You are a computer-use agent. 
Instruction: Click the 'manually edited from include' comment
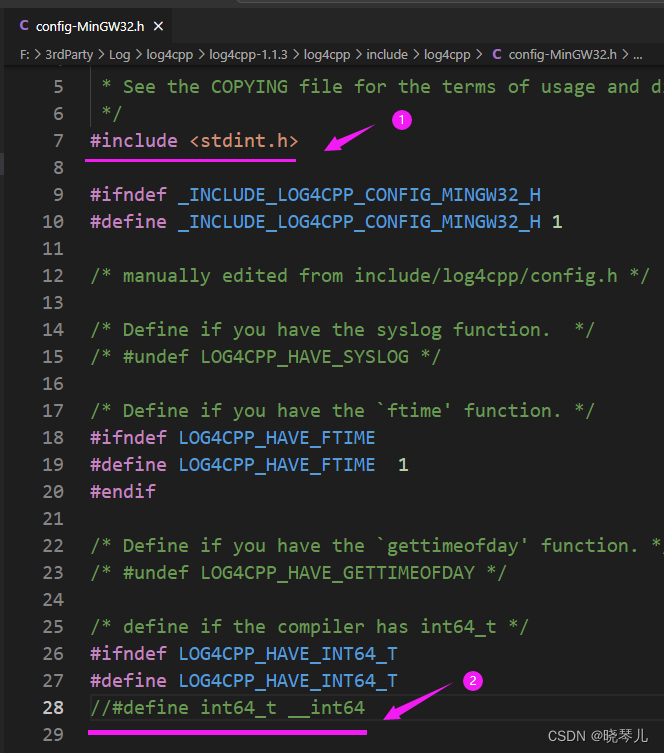coord(370,276)
